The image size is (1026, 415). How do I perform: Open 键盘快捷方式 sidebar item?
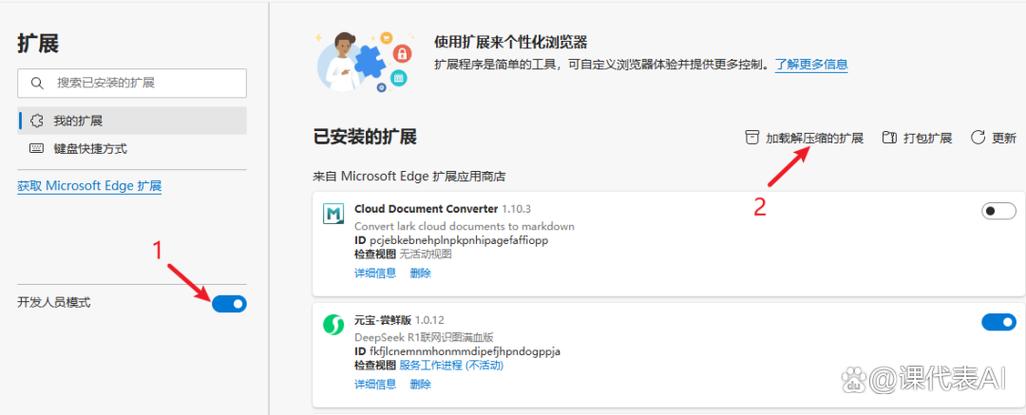(132, 149)
